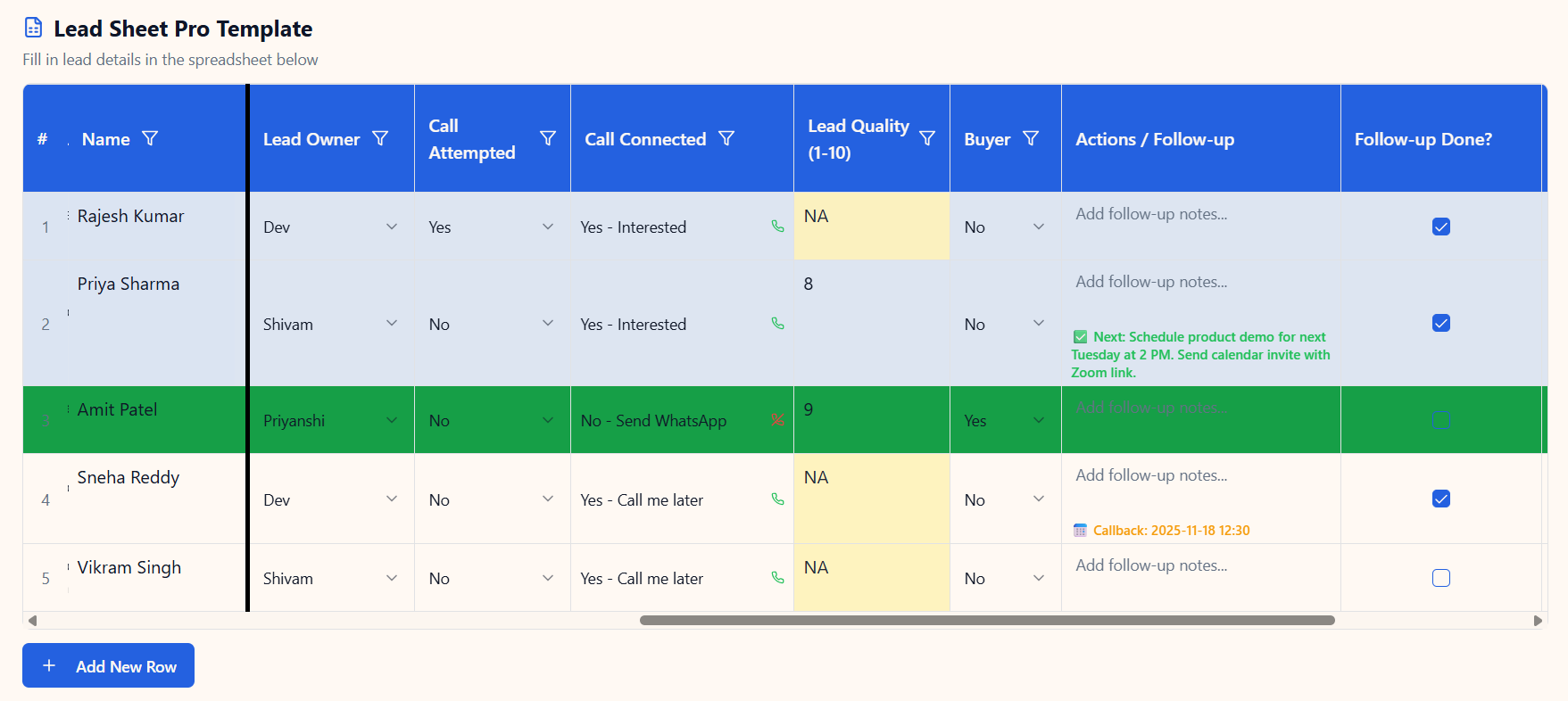This screenshot has height=701, width=1568.
Task: Uncheck Follow-up Done for Priya Sharma
Action: pos(1441,323)
